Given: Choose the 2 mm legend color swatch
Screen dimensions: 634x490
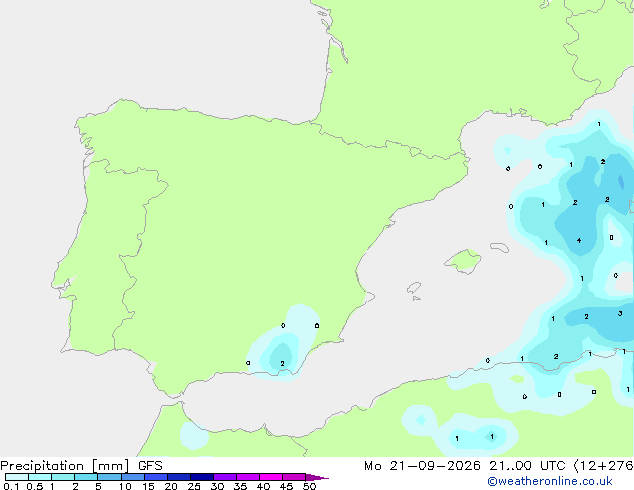Looking at the screenshot, I should [86, 477].
